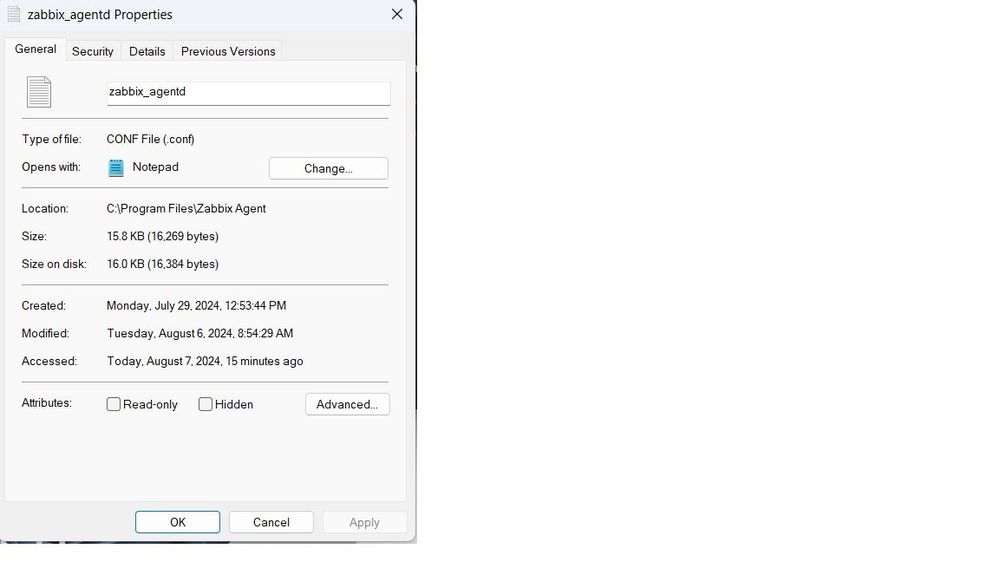Click the Accessed value Today, August 7, 2024
The width and height of the screenshot is (999, 562).
[x=205, y=361]
